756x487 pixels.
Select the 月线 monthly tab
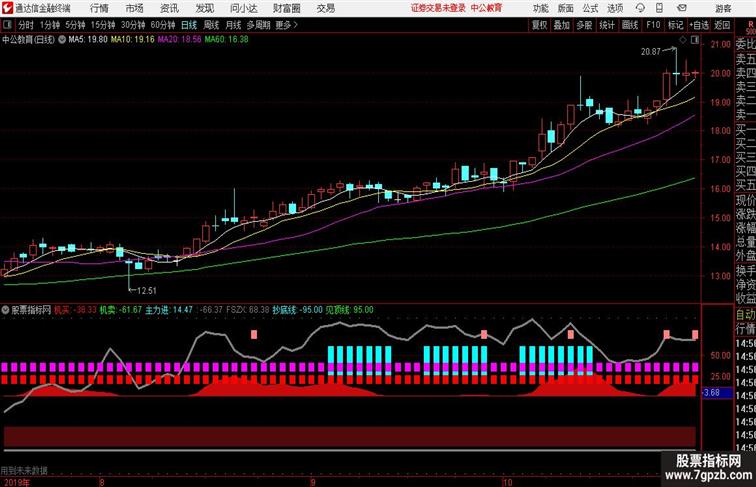click(233, 25)
